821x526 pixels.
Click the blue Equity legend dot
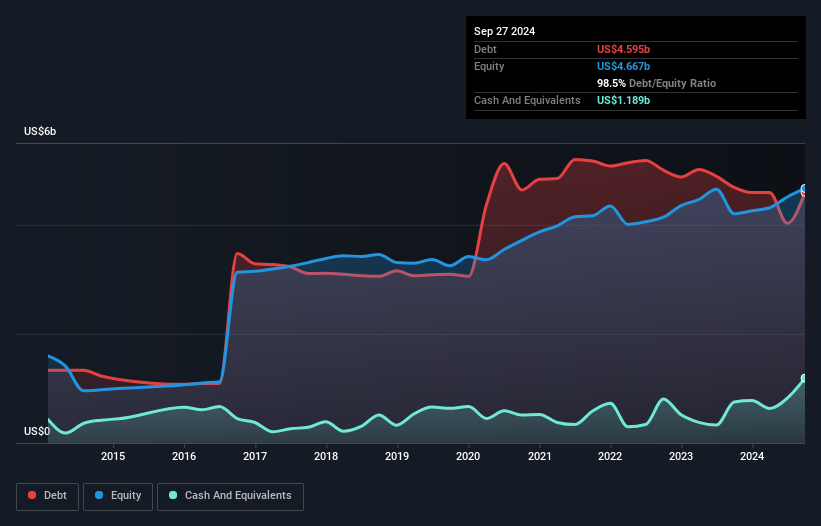click(x=99, y=495)
